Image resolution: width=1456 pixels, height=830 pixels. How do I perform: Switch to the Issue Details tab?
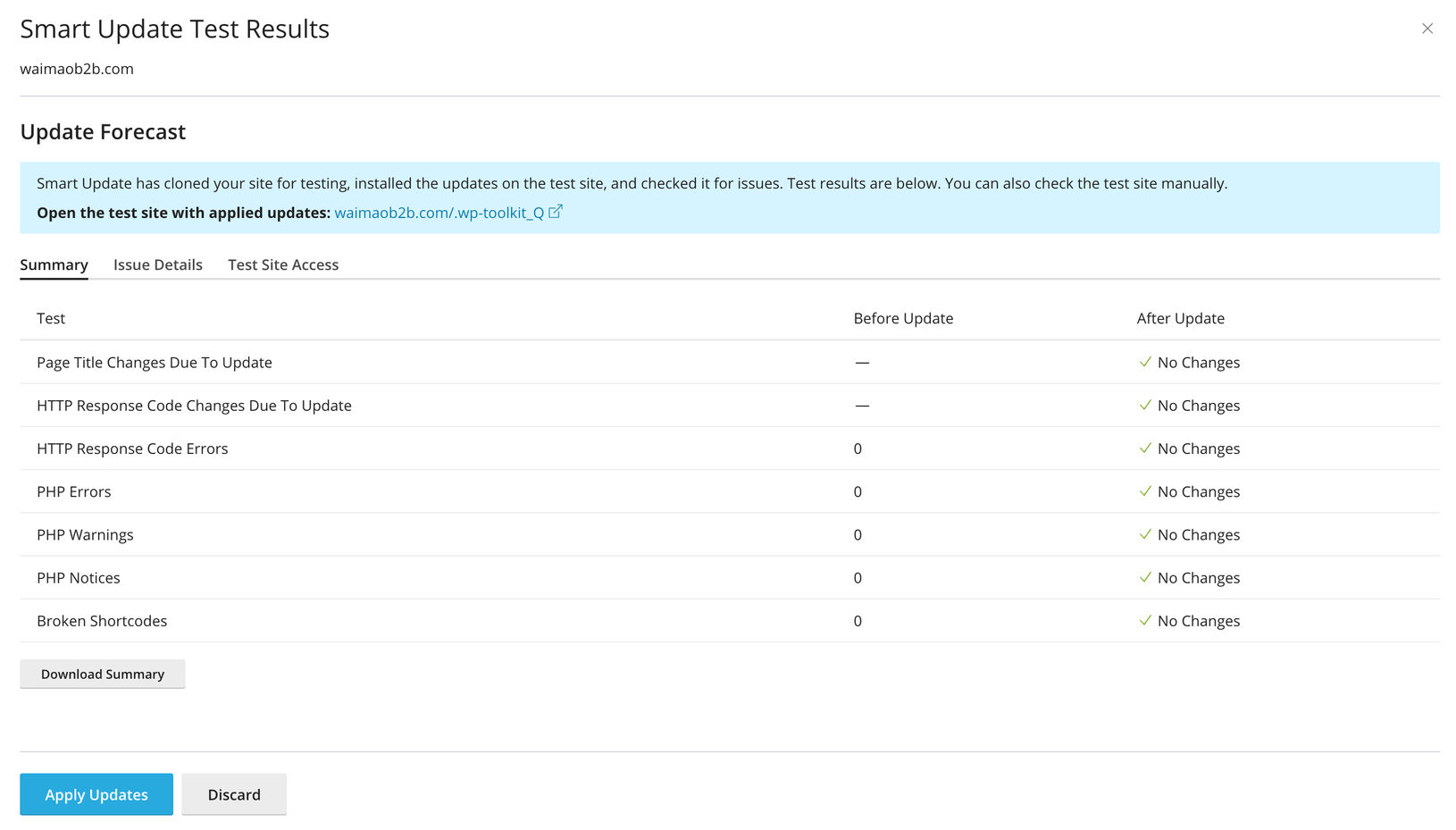157,264
